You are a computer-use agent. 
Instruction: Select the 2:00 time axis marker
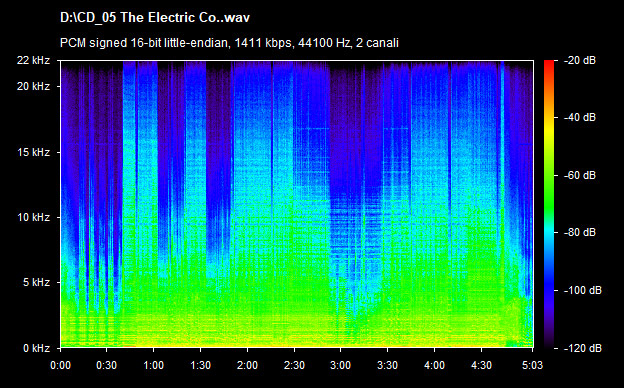[248, 365]
